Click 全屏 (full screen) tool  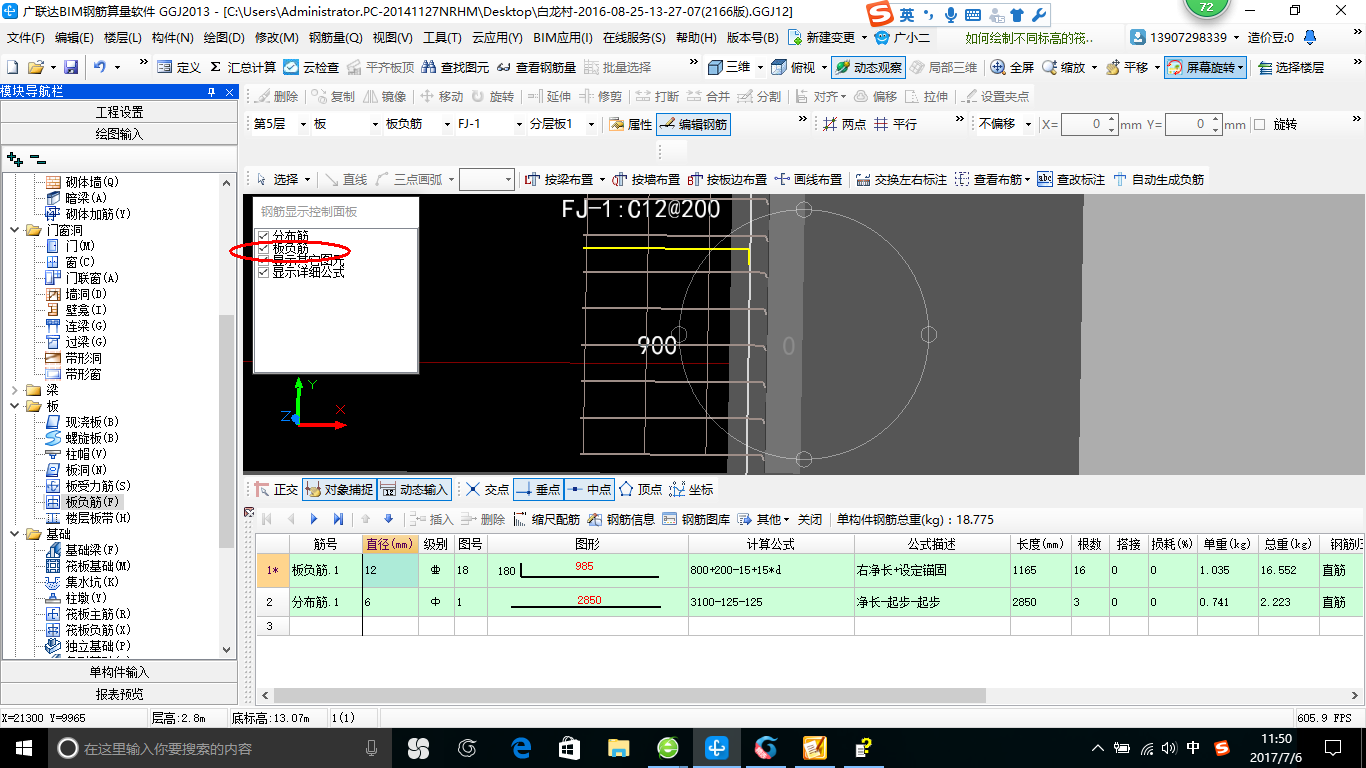[1012, 67]
